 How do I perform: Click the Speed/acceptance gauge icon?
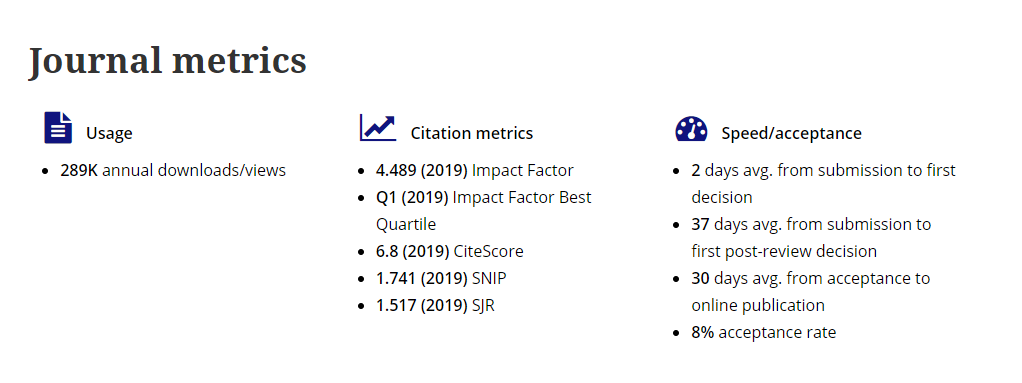692,129
